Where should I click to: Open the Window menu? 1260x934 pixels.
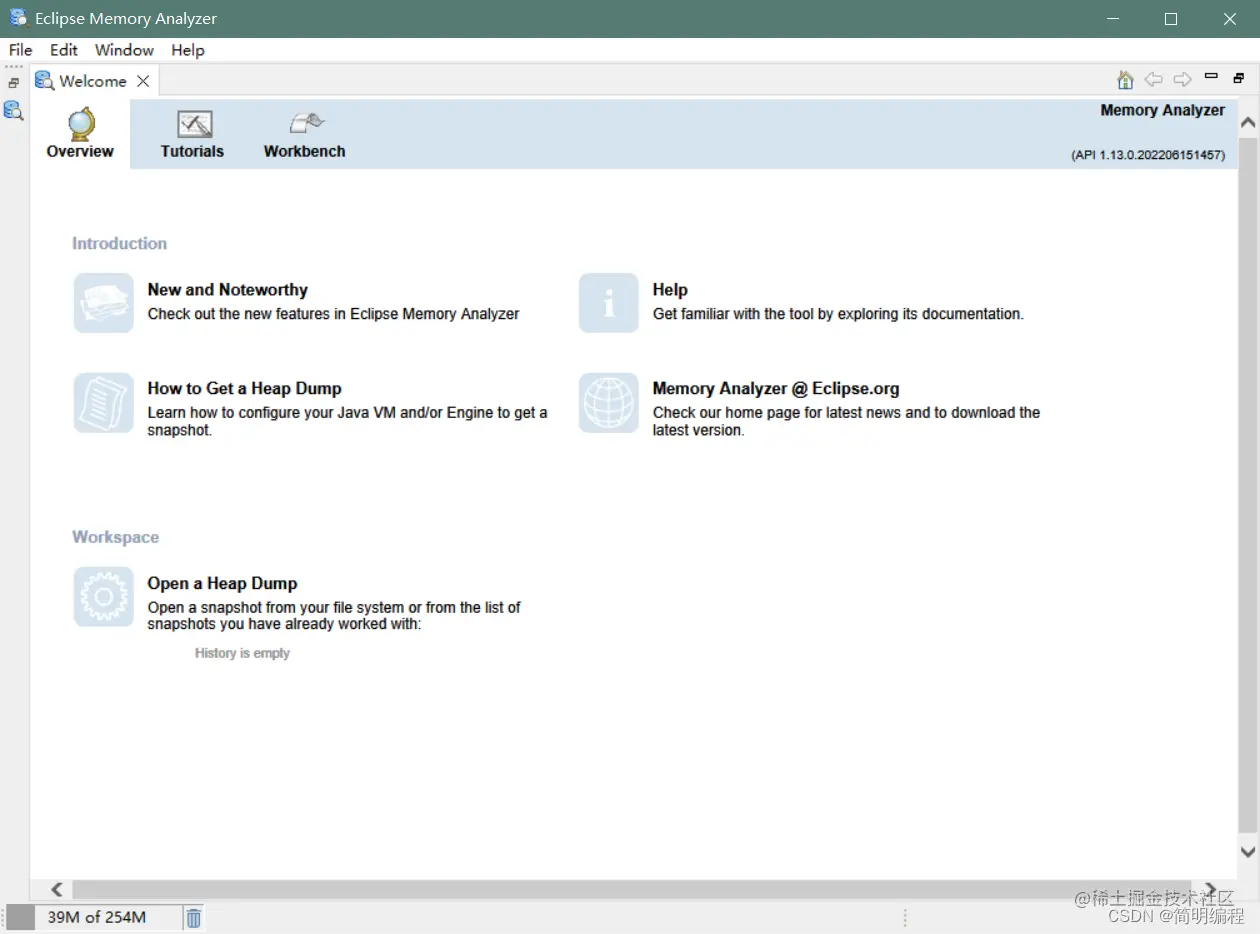coord(124,50)
